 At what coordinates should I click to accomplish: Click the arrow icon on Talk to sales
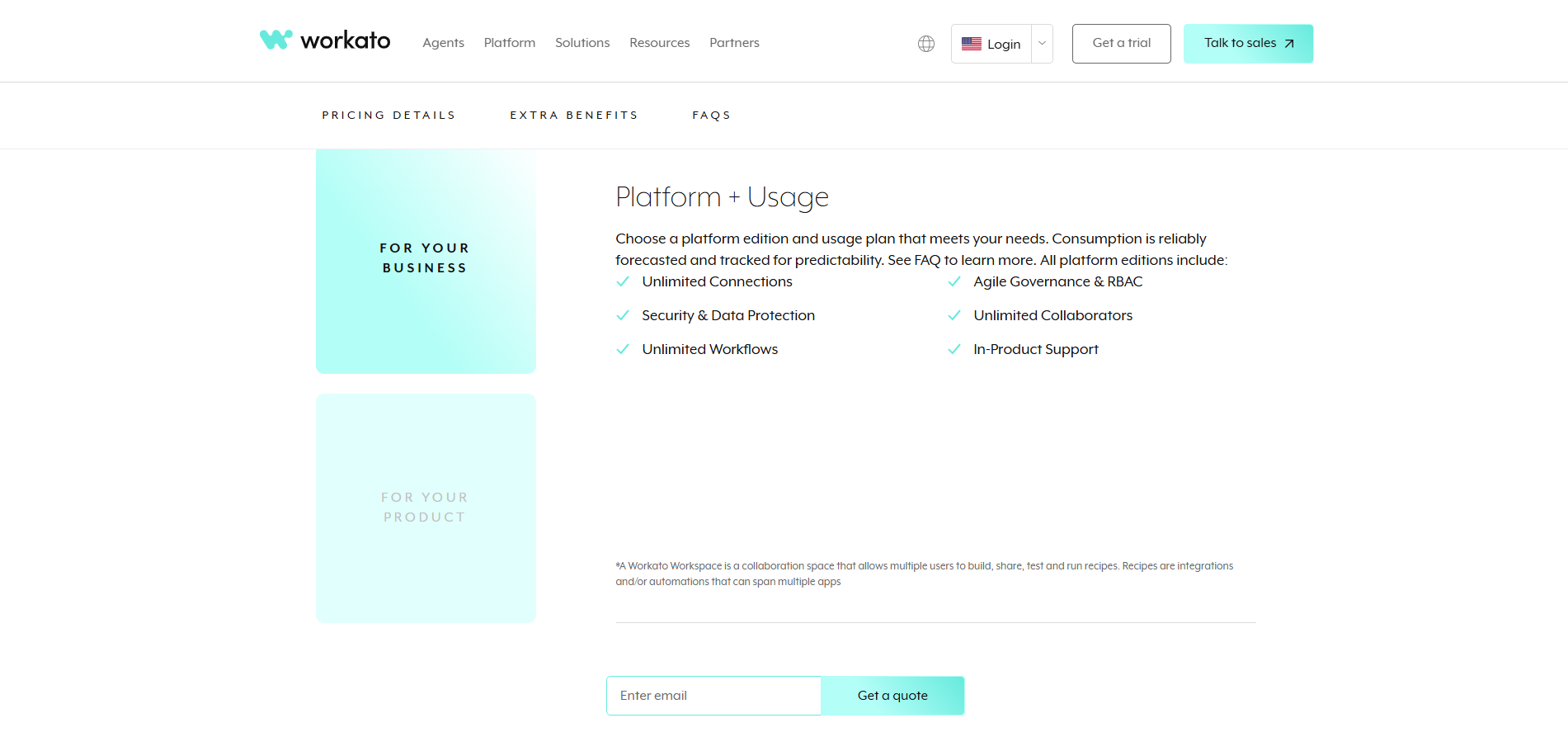click(x=1289, y=44)
